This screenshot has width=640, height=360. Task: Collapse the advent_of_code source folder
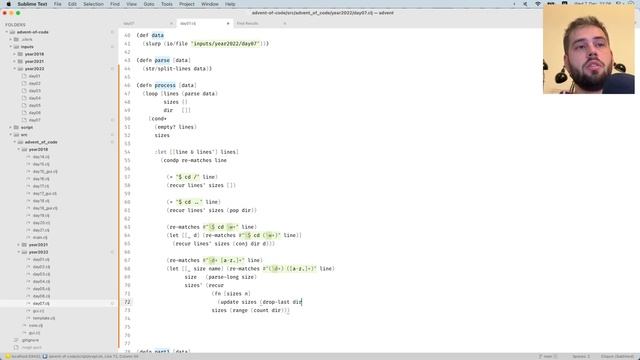[x=14, y=142]
